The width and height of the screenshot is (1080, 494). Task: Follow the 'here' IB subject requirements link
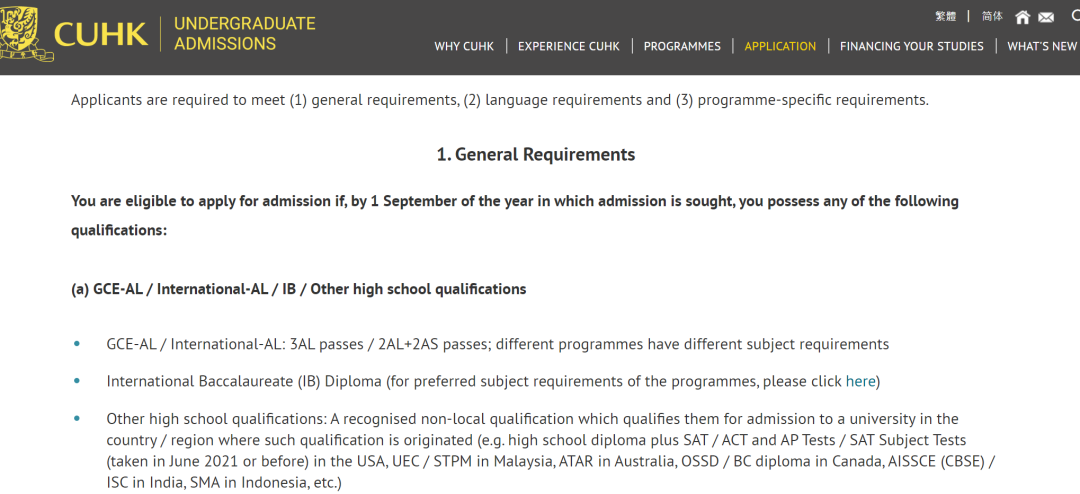860,381
